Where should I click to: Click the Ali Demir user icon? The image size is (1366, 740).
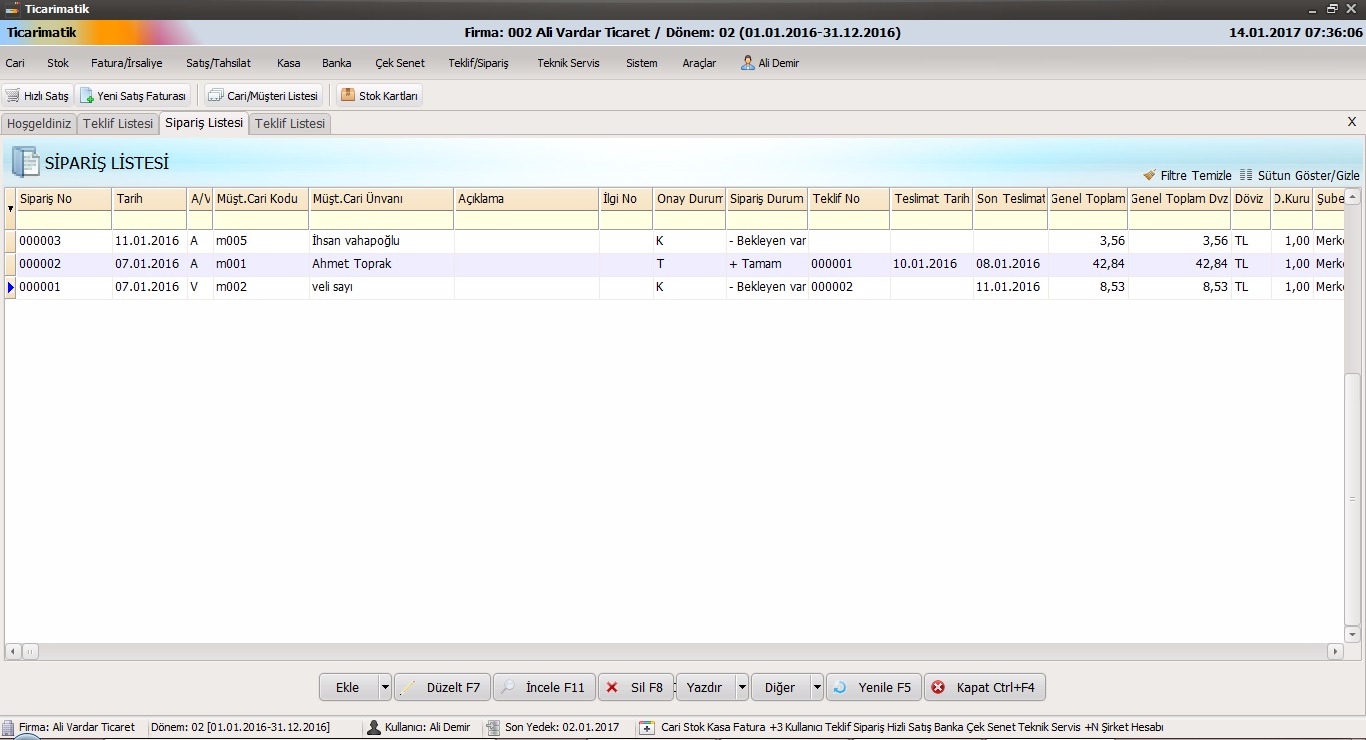[747, 63]
